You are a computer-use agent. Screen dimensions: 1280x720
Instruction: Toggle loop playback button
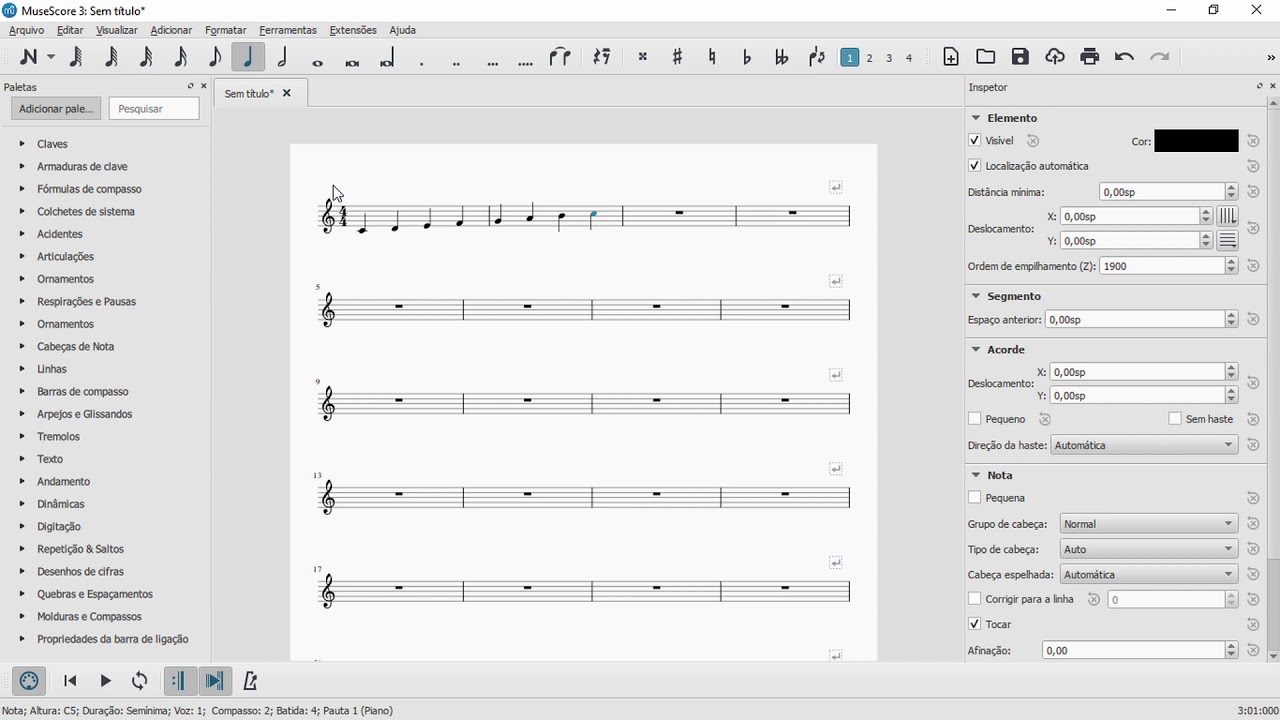(x=139, y=681)
